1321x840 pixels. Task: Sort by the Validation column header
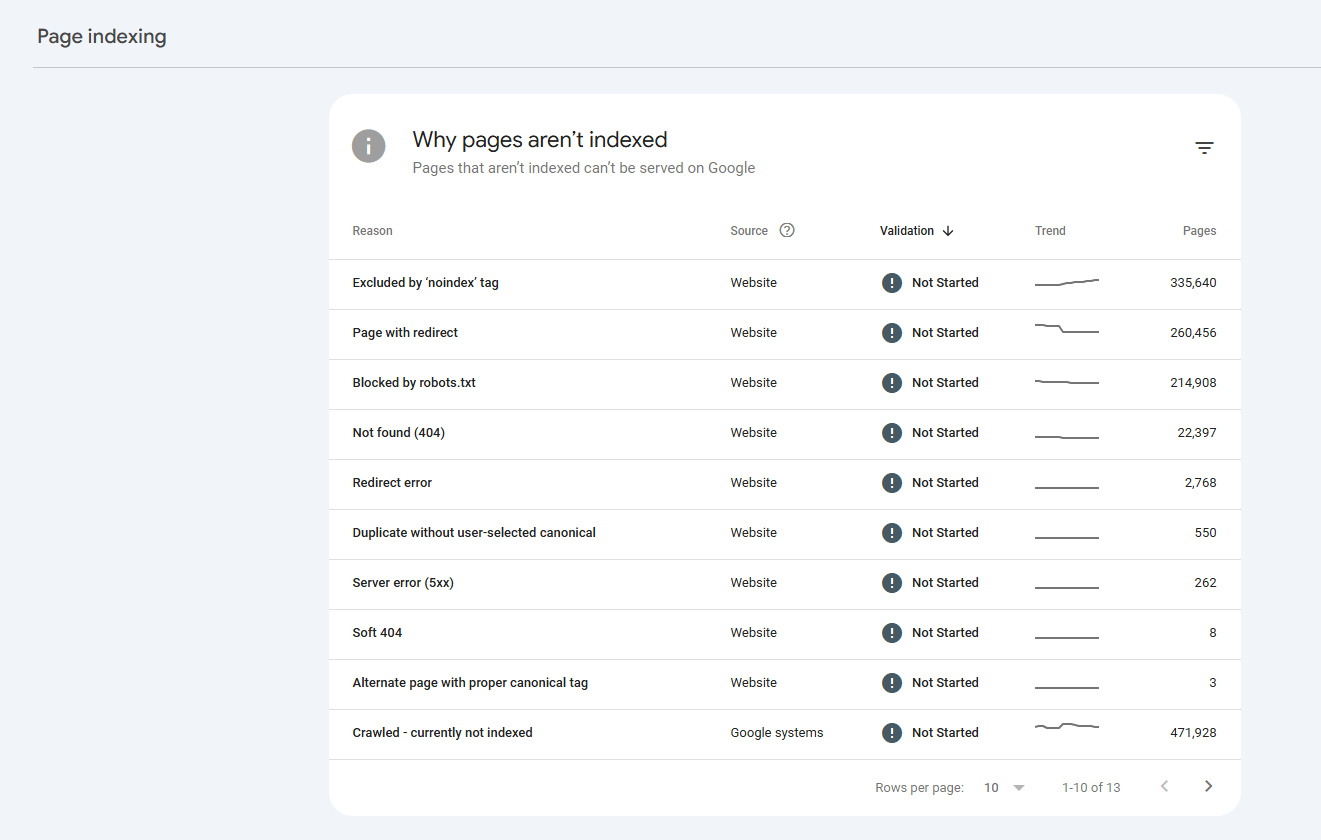[906, 231]
